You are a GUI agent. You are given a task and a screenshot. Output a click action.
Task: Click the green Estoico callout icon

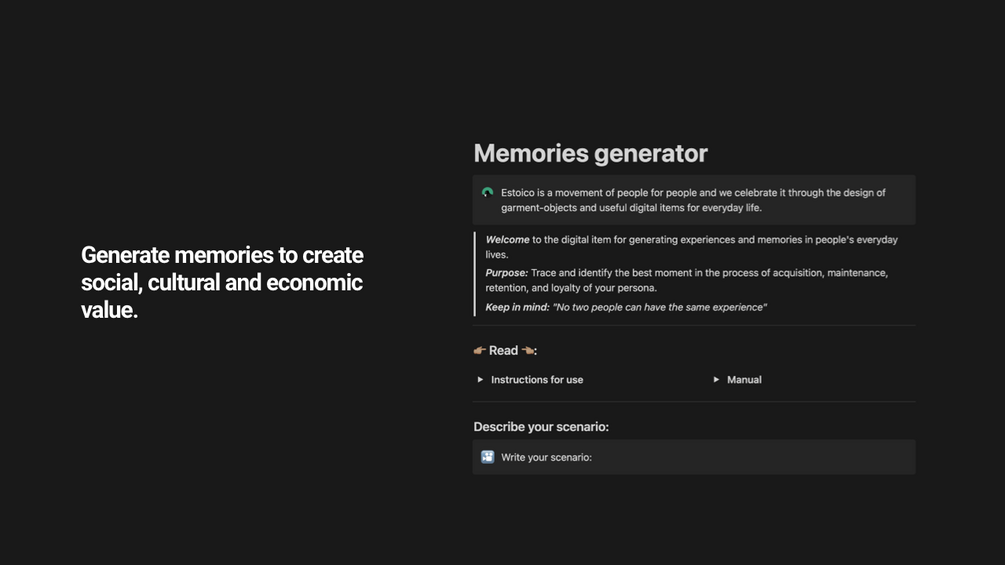tap(487, 192)
